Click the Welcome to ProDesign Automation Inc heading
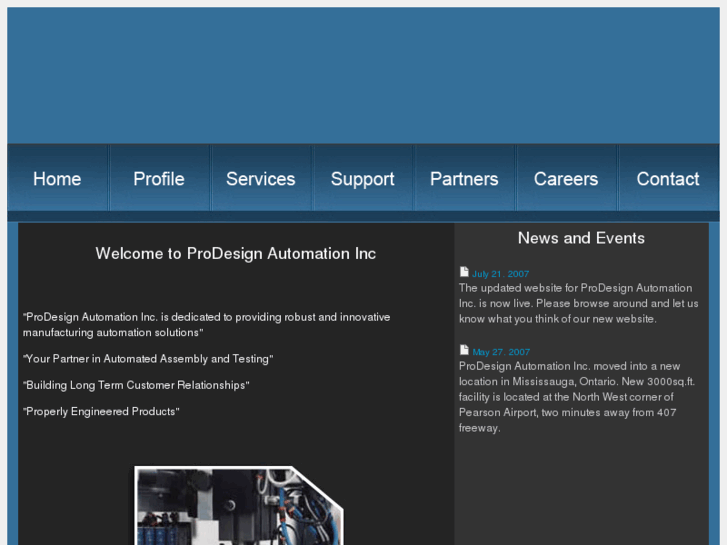Viewport: 727px width, 545px height. pos(236,254)
